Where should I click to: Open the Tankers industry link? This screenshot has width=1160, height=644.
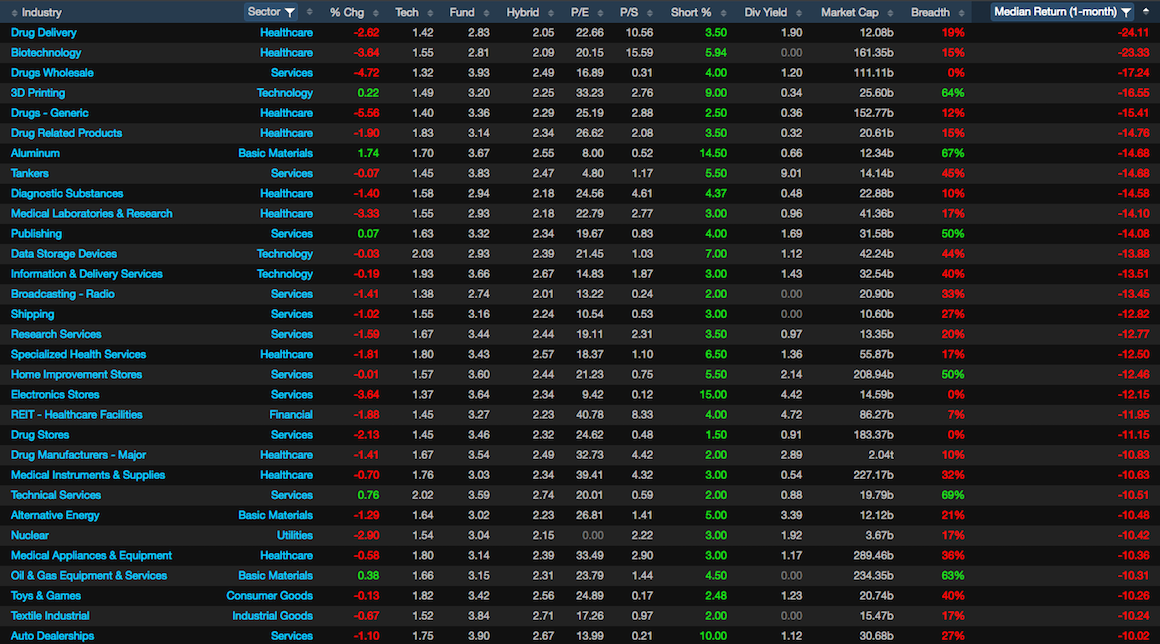[30, 173]
